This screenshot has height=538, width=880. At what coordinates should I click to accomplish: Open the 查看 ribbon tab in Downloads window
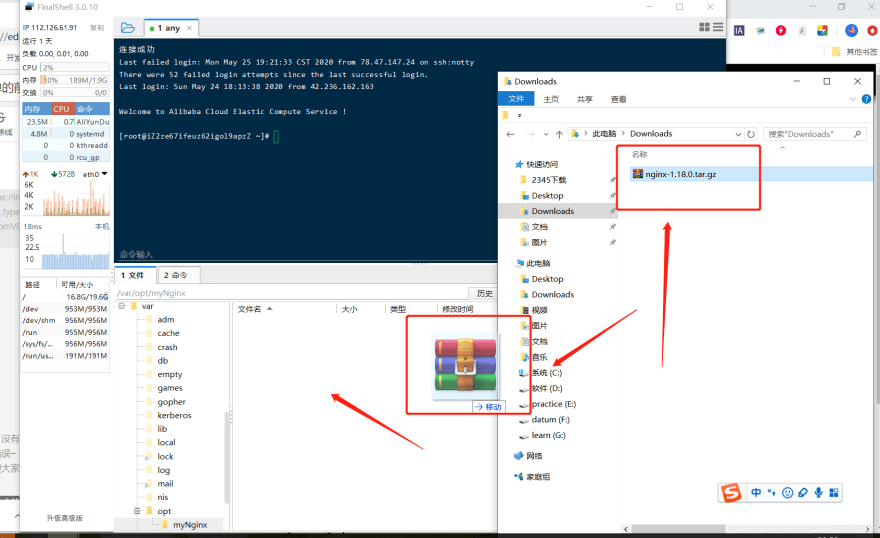(618, 99)
